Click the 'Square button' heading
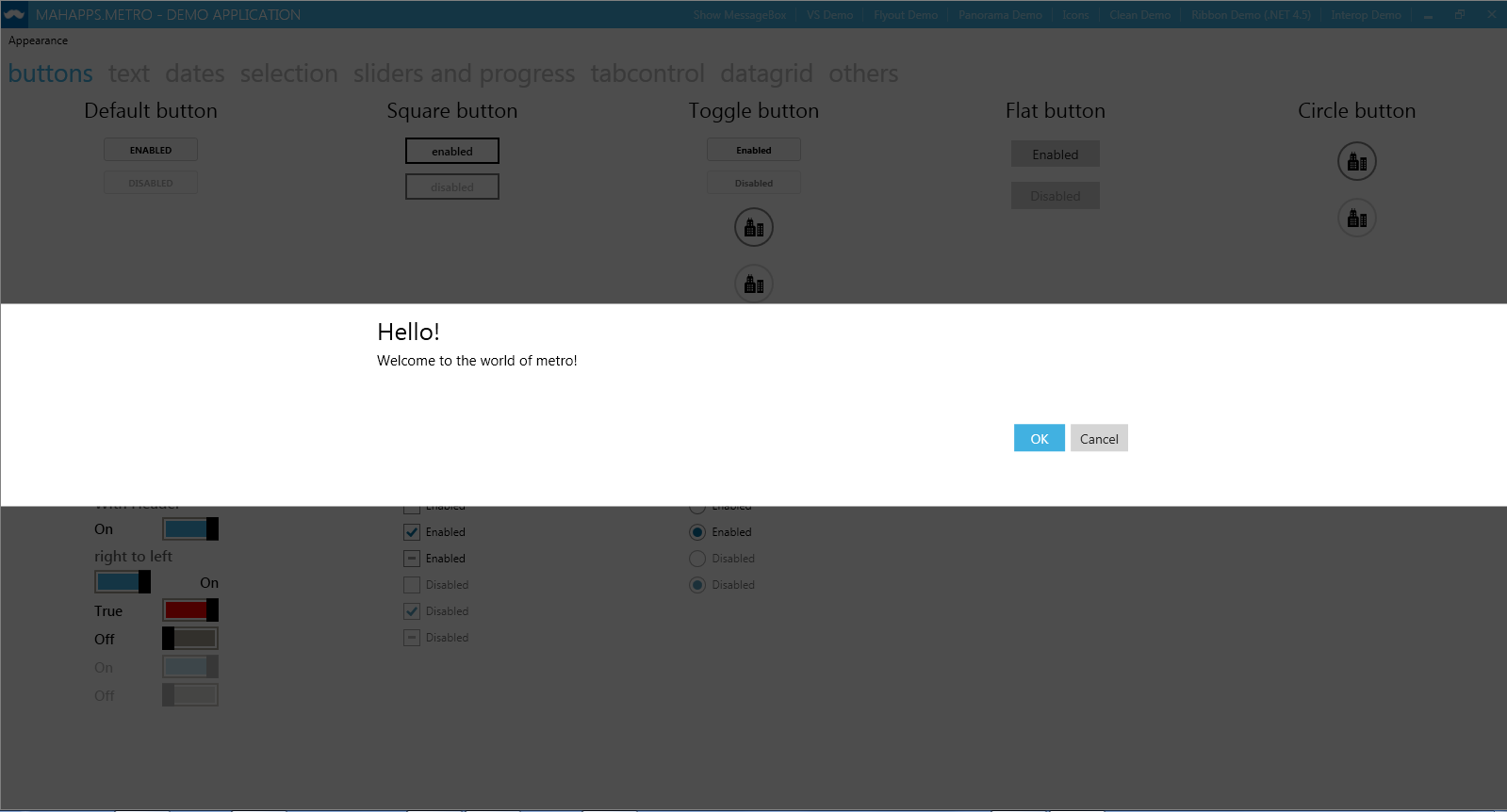The height and width of the screenshot is (812, 1507). coord(452,111)
